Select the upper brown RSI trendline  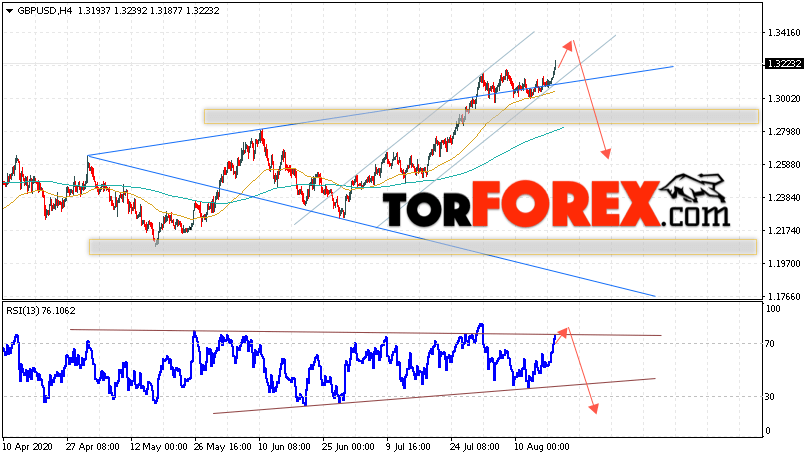(x=366, y=332)
